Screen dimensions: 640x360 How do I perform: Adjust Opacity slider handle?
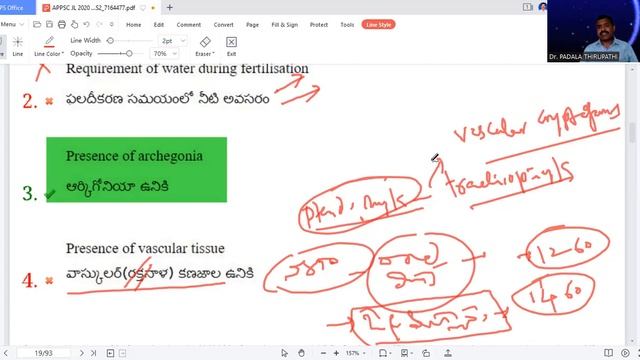click(129, 53)
